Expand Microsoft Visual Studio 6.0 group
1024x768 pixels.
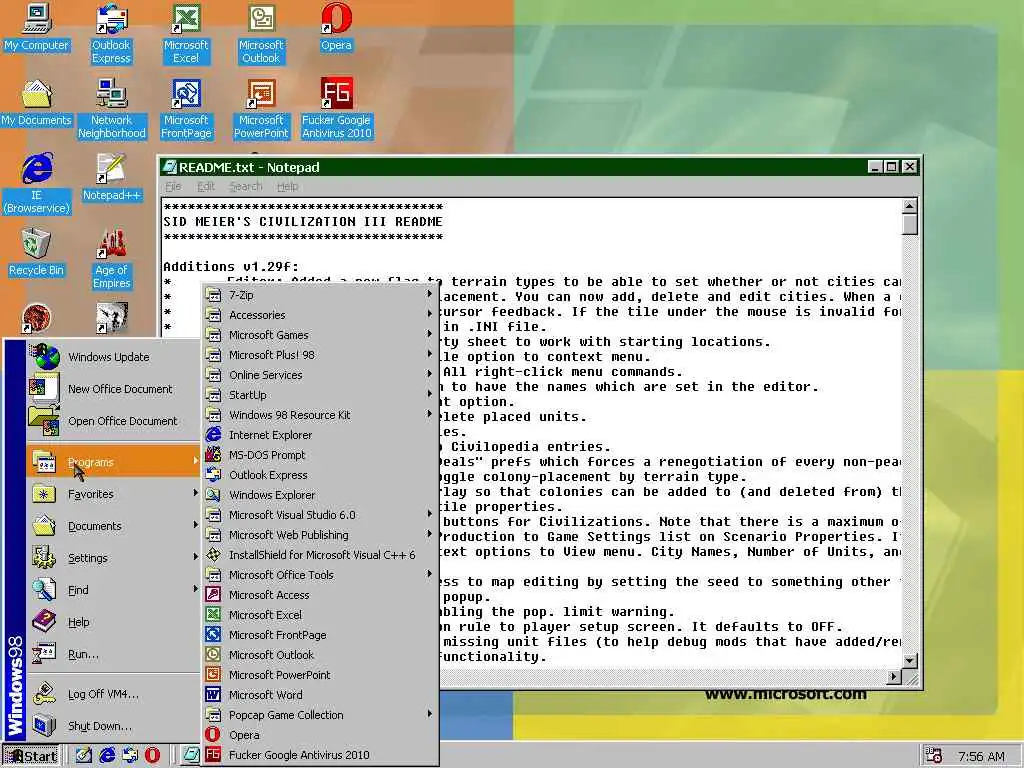[x=319, y=515]
